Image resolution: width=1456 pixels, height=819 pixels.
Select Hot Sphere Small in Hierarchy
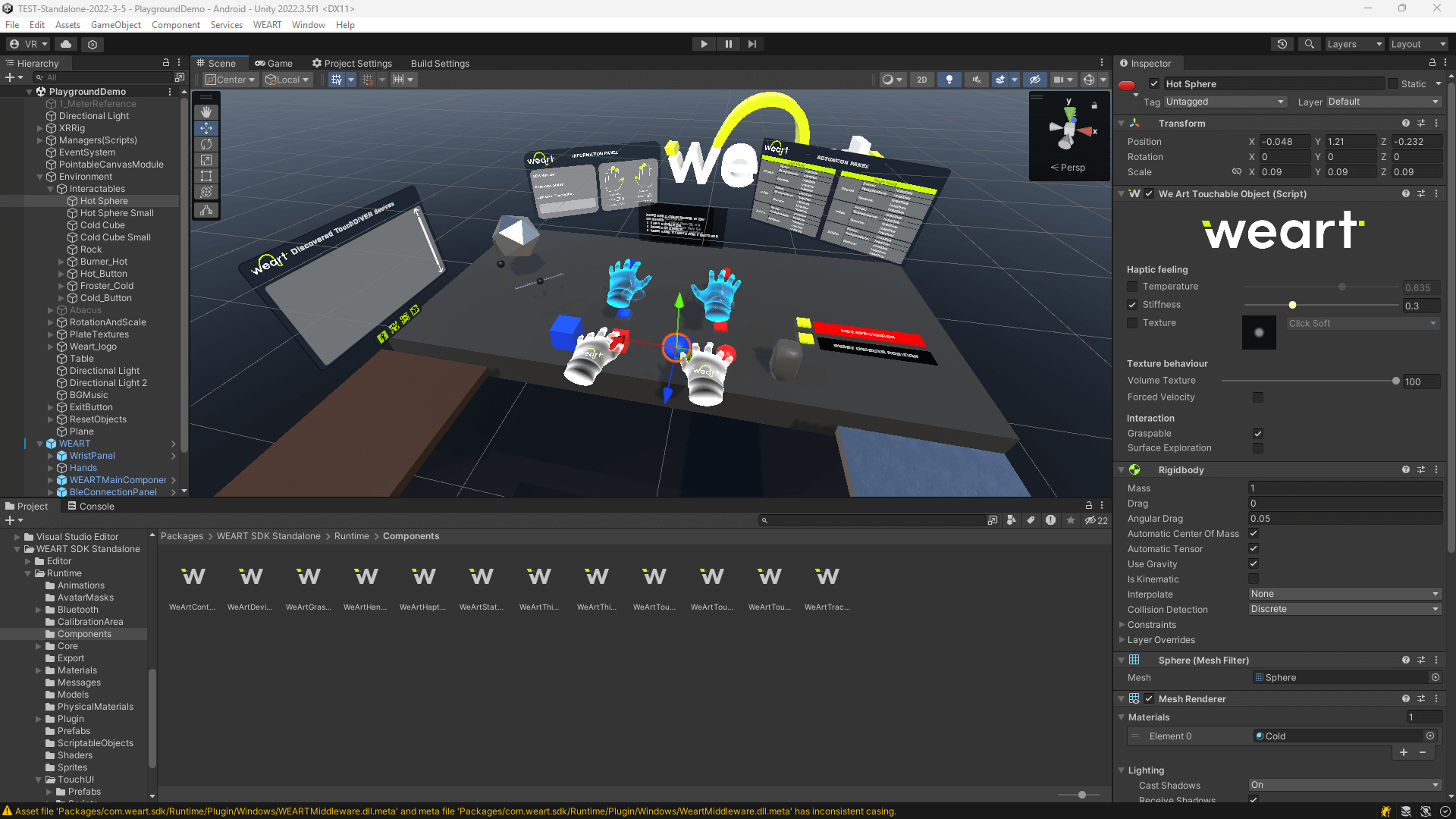point(117,213)
